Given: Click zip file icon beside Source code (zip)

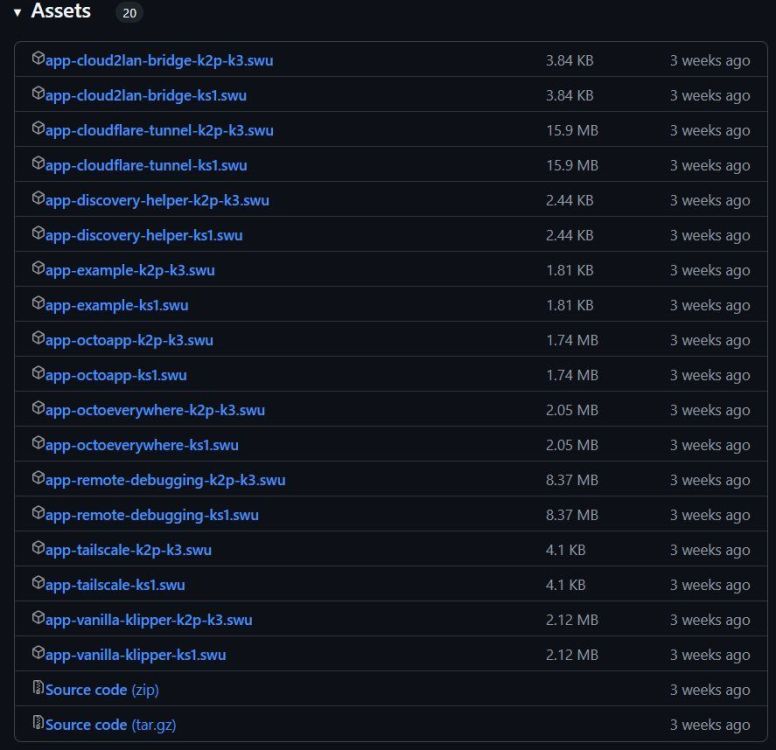Looking at the screenshot, I should [x=38, y=688].
